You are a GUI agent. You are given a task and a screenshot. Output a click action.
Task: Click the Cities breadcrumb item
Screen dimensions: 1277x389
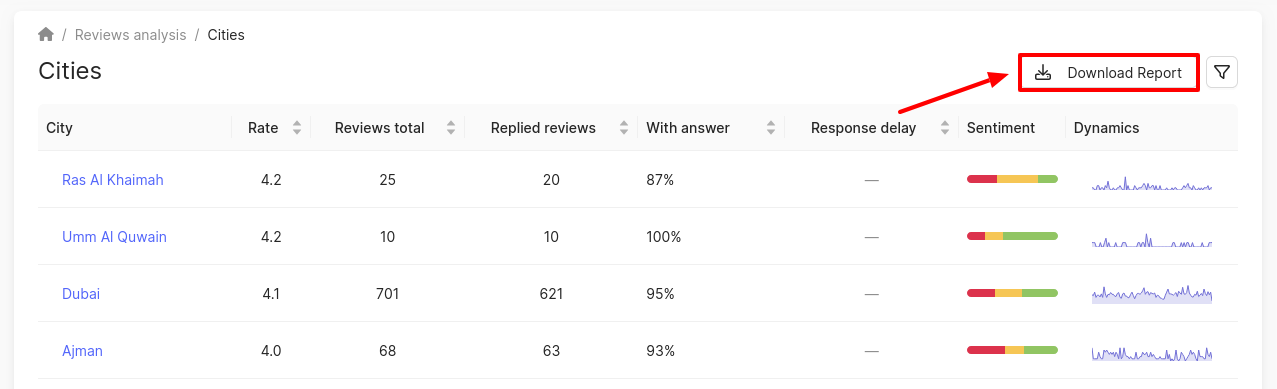click(x=226, y=35)
